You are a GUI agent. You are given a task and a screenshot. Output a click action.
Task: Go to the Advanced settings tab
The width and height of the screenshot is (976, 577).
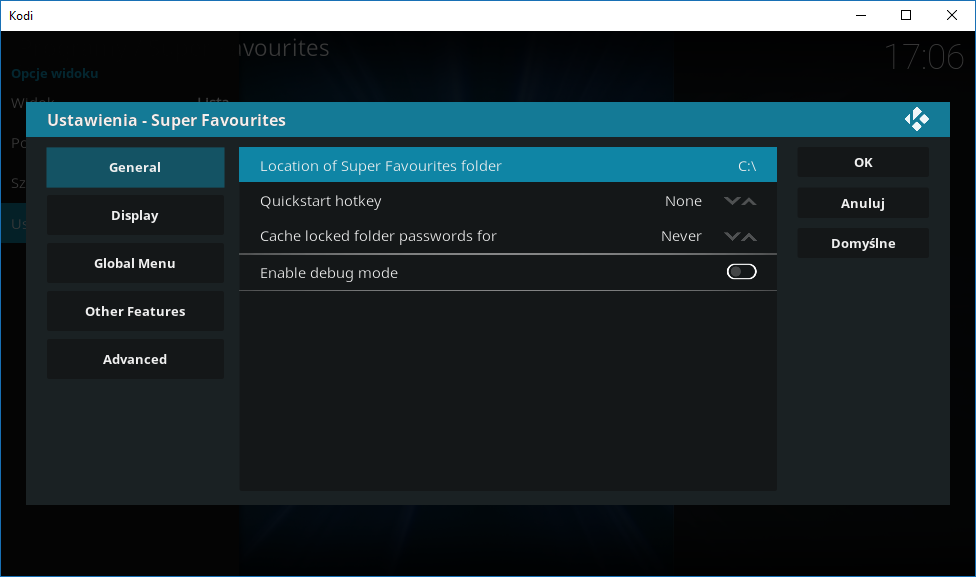[135, 359]
